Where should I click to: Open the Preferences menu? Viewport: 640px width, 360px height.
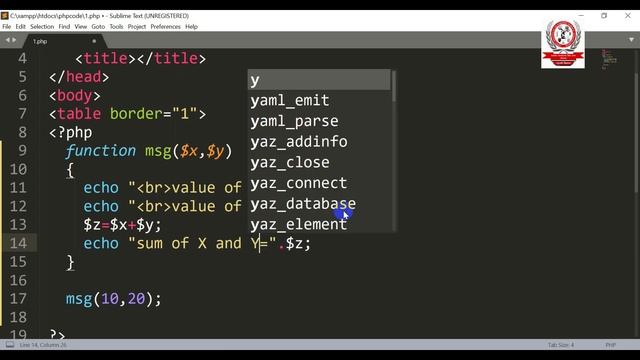pyautogui.click(x=165, y=27)
